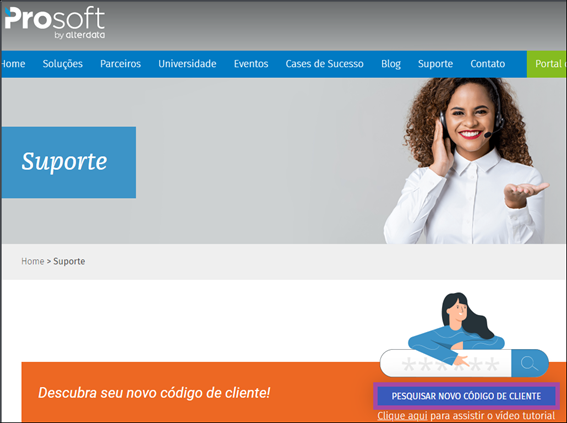Go to the Parceiros page
567x423 pixels.
pos(120,64)
